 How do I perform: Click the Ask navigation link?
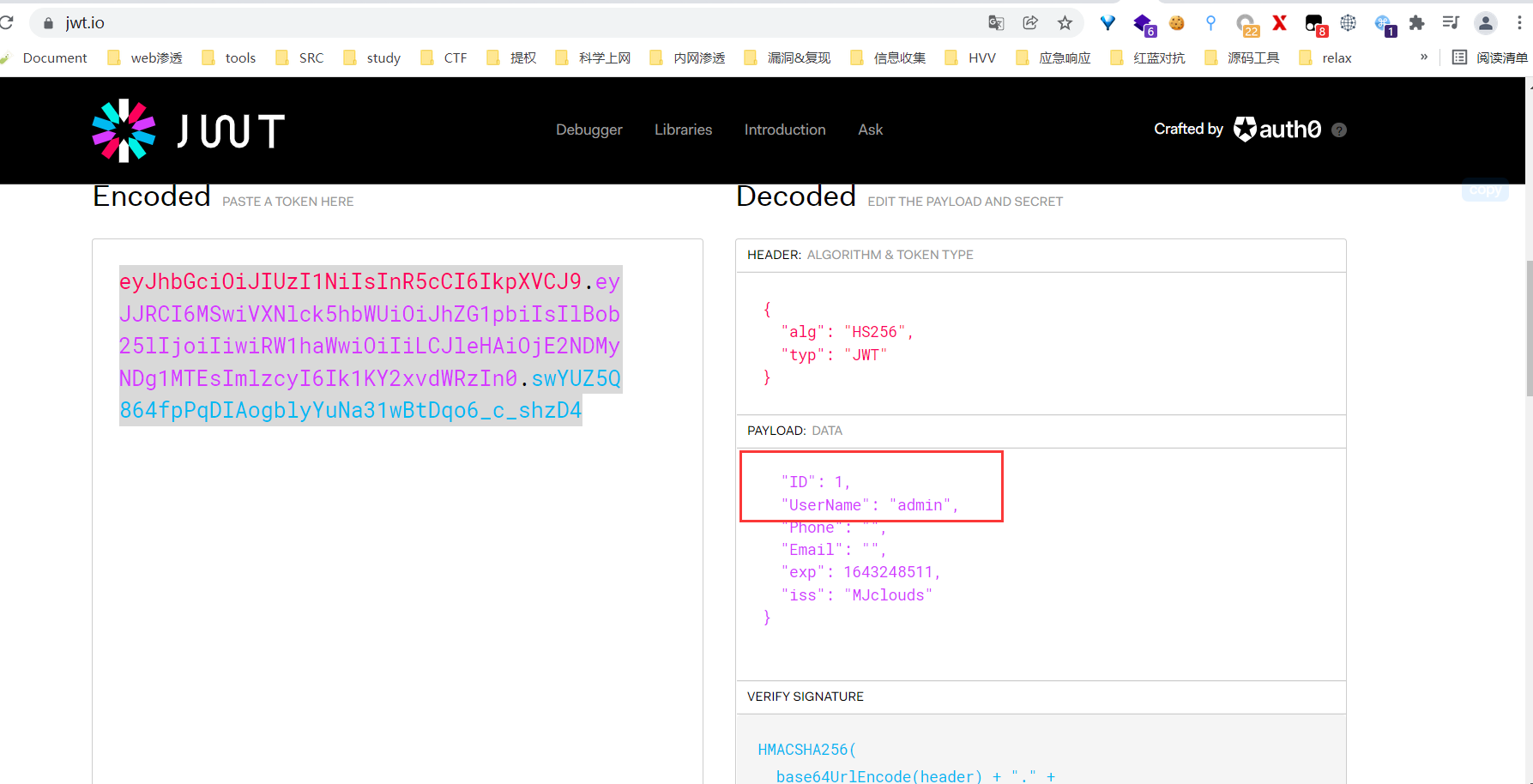tap(870, 130)
